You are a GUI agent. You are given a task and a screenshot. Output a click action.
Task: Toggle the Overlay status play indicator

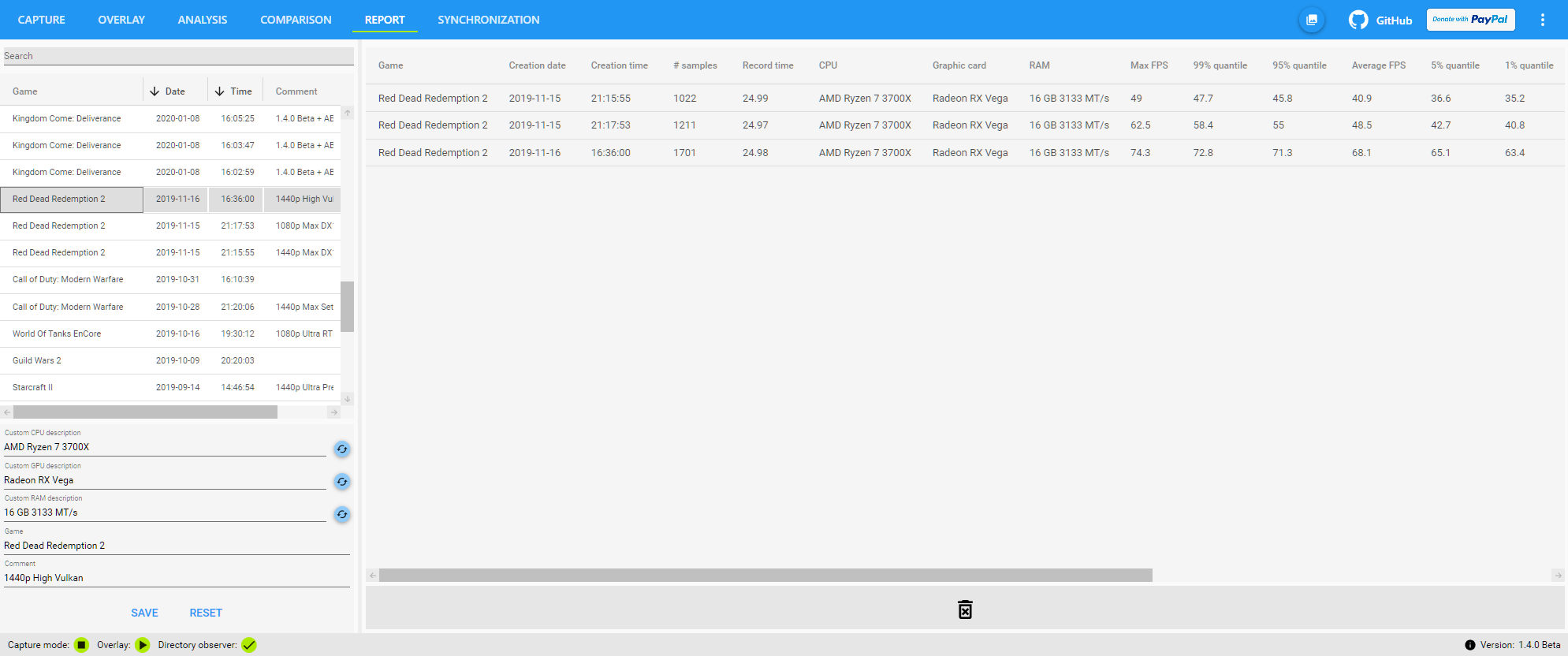(143, 645)
